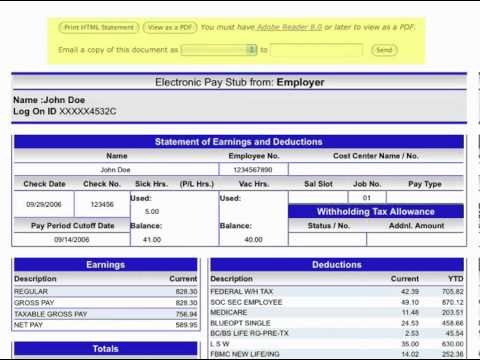The height and width of the screenshot is (360, 480).
Task: Click the Print HTML Statement button
Action: (99, 27)
